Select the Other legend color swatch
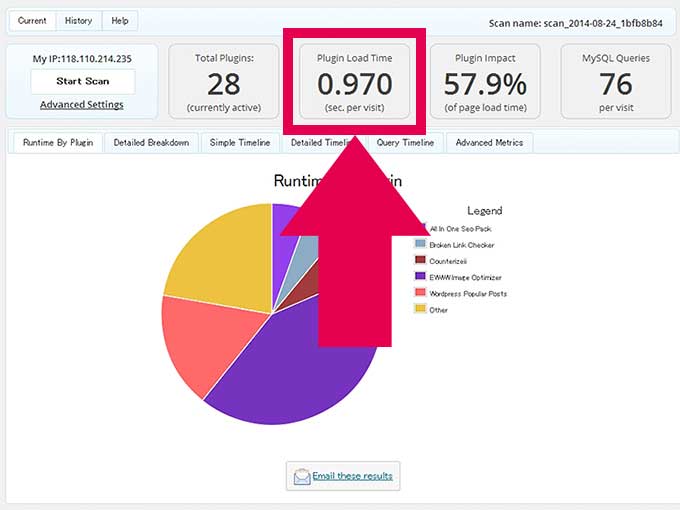Screen dimensions: 680x510 tap(420, 309)
